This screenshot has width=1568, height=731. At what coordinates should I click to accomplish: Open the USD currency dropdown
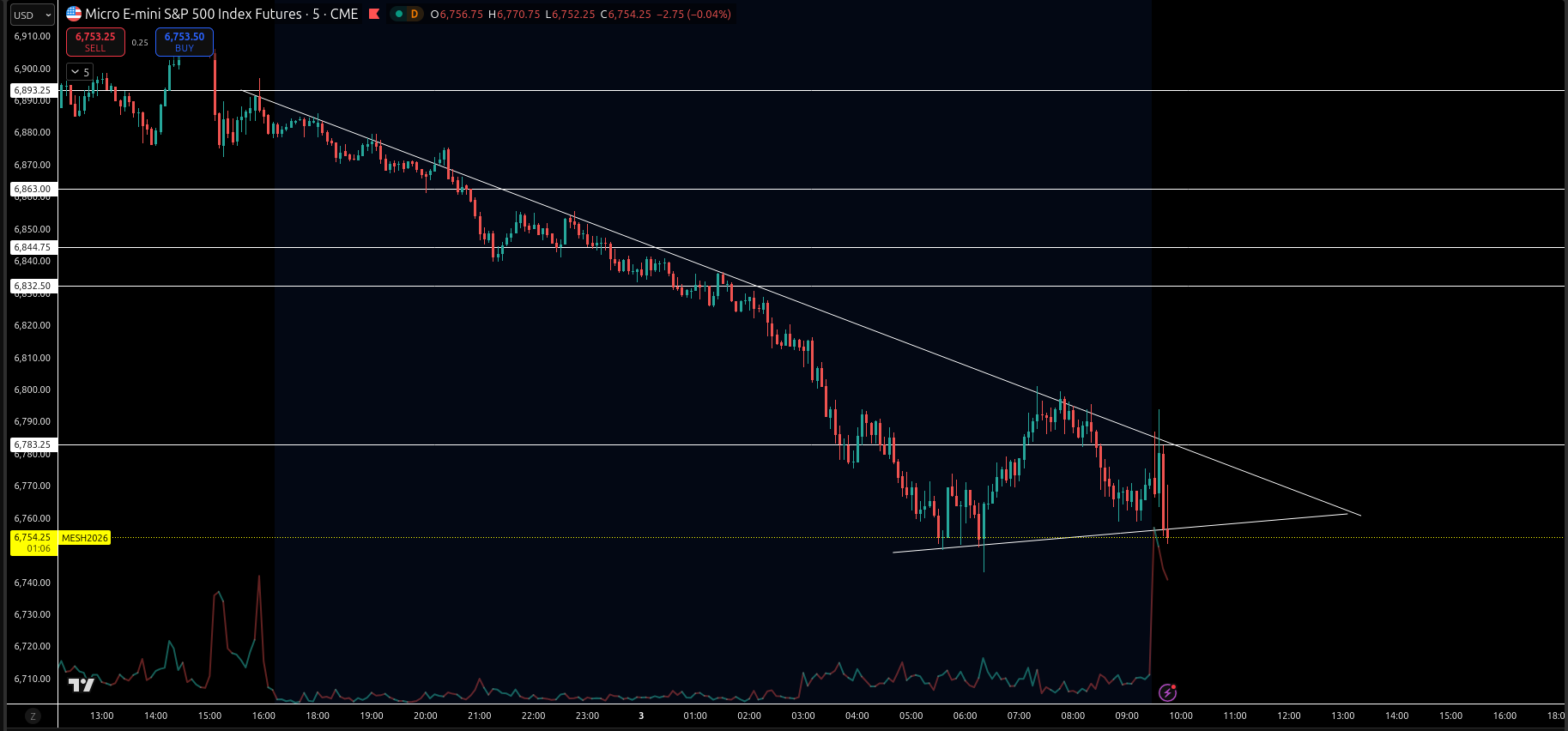coord(33,15)
